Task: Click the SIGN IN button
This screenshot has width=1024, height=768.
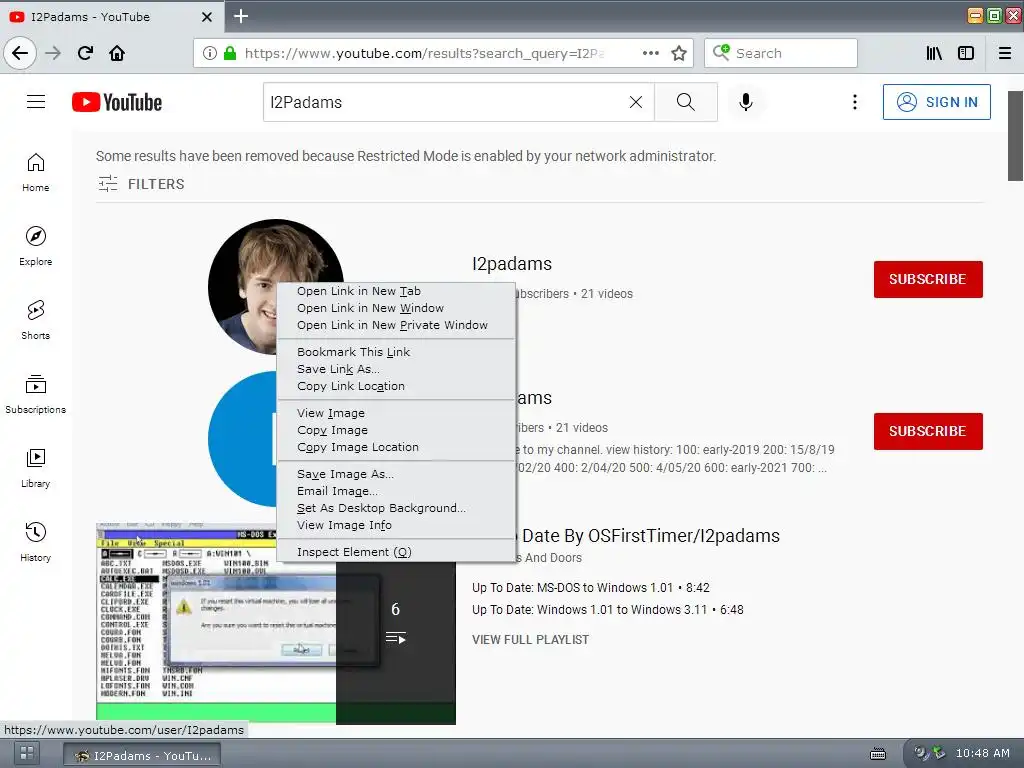Action: [x=936, y=102]
